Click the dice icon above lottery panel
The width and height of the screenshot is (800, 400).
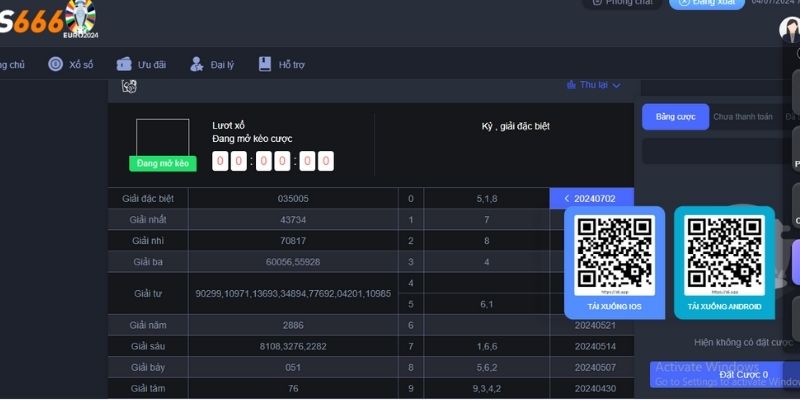129,87
